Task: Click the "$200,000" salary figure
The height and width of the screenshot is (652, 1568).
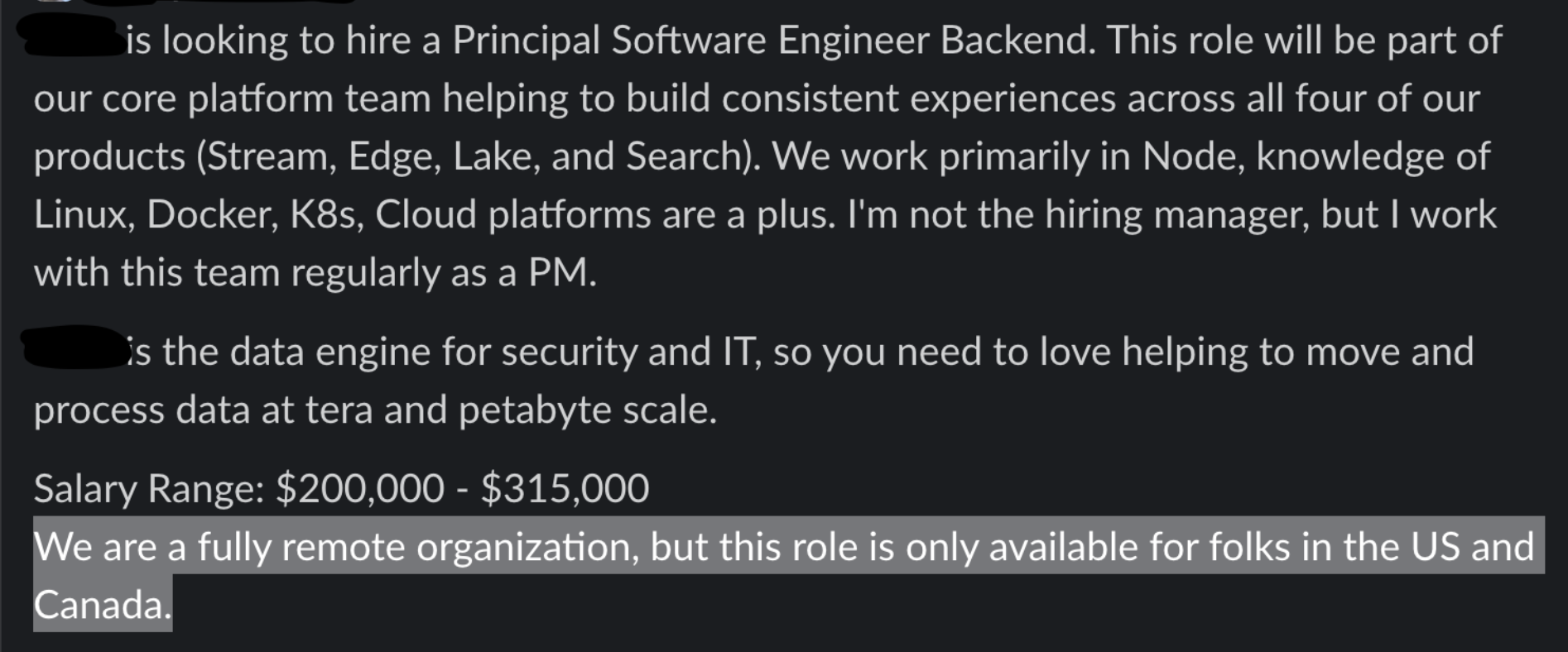Action: (359, 488)
